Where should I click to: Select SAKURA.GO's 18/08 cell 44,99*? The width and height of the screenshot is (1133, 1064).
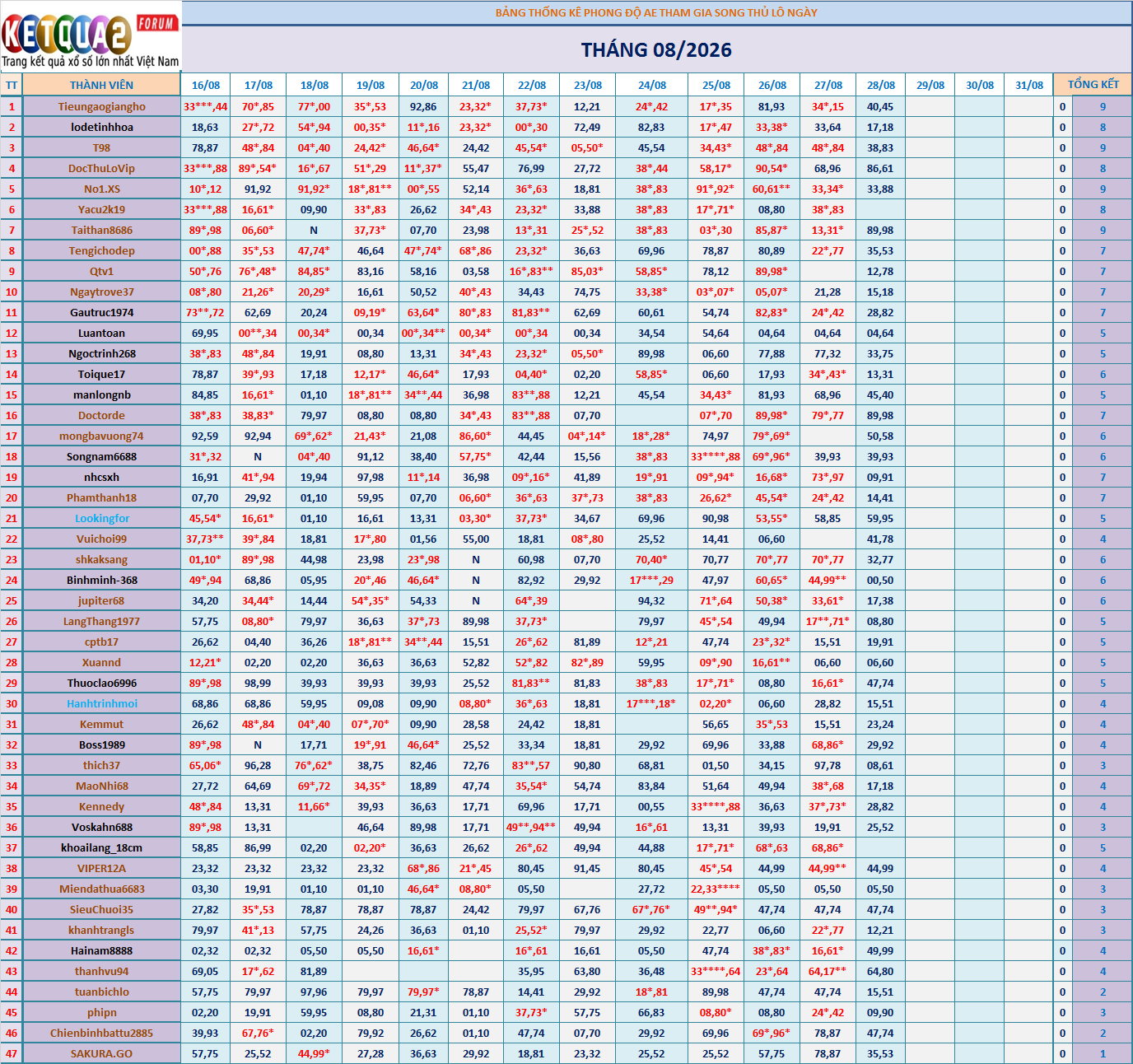click(x=314, y=1053)
